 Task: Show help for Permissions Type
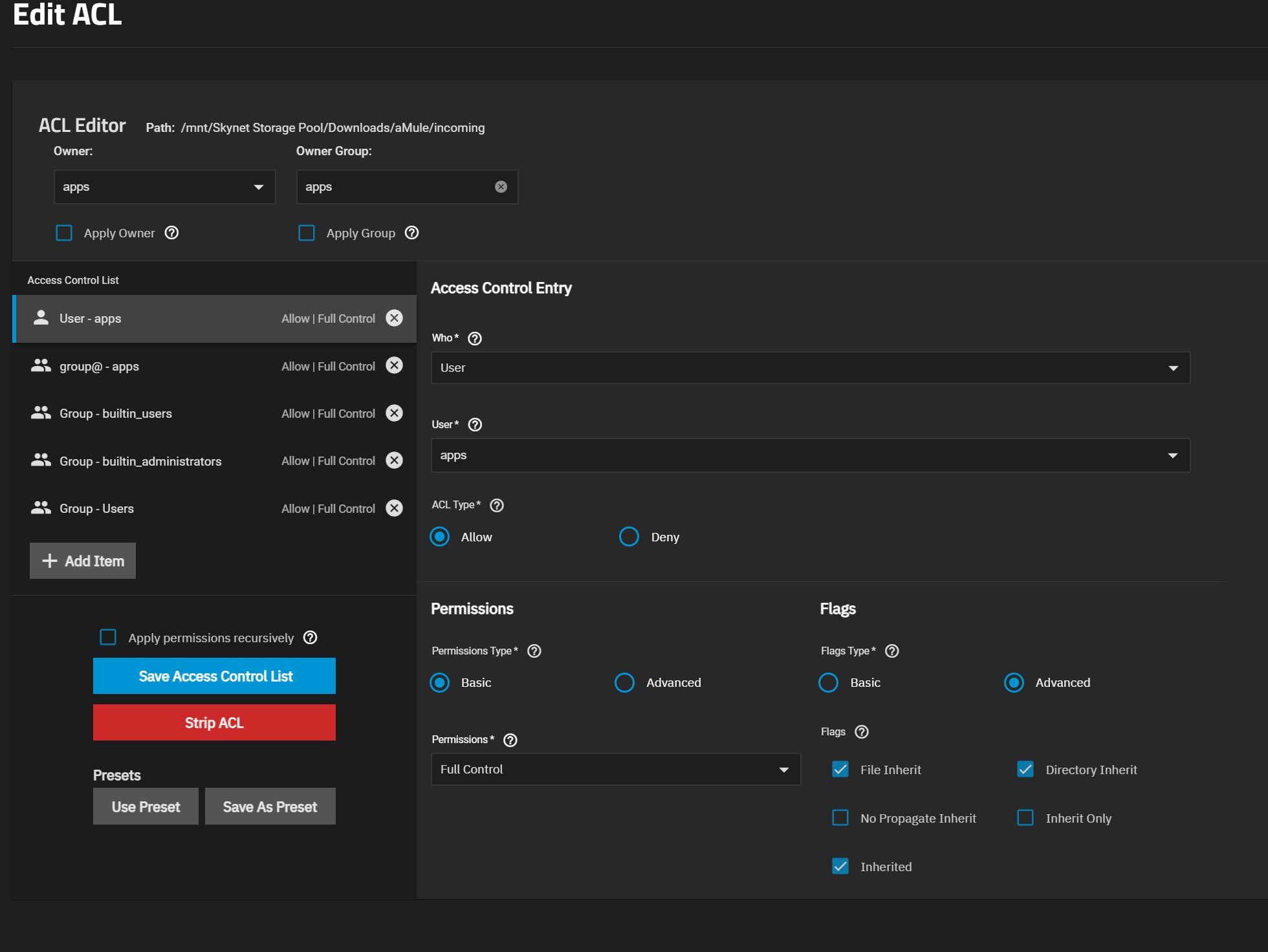pyautogui.click(x=534, y=651)
